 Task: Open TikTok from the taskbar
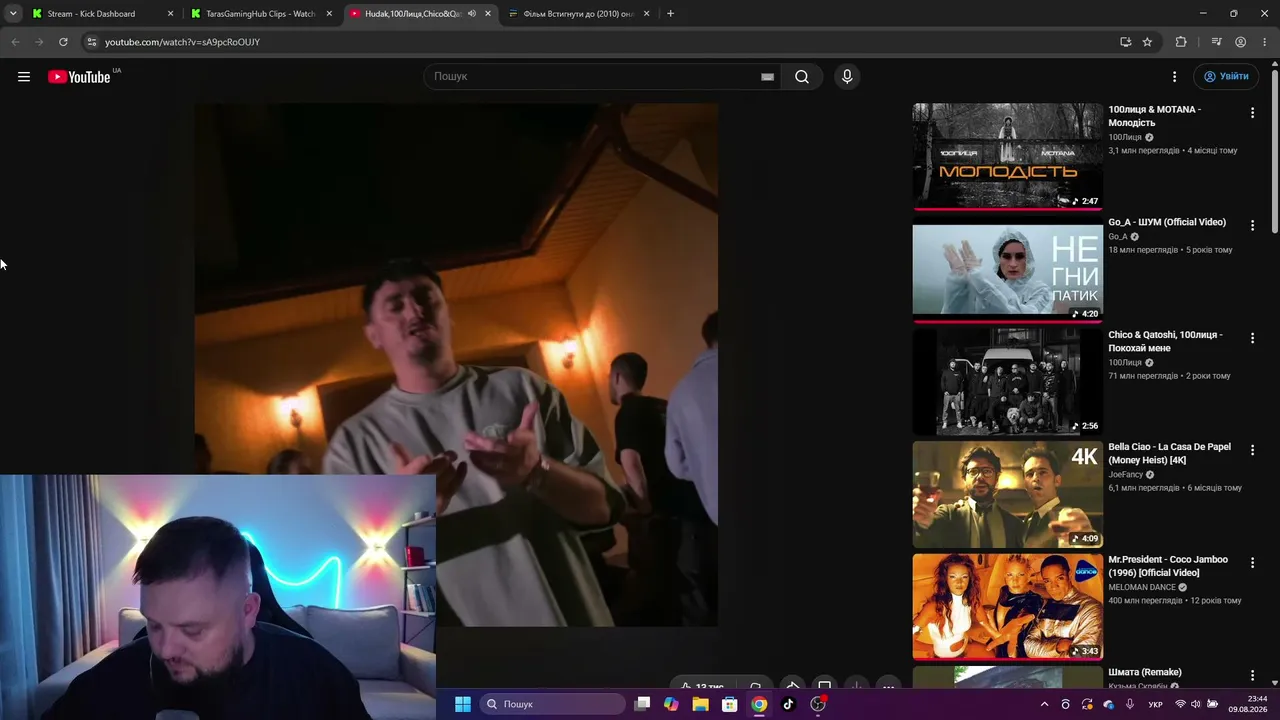coord(788,704)
